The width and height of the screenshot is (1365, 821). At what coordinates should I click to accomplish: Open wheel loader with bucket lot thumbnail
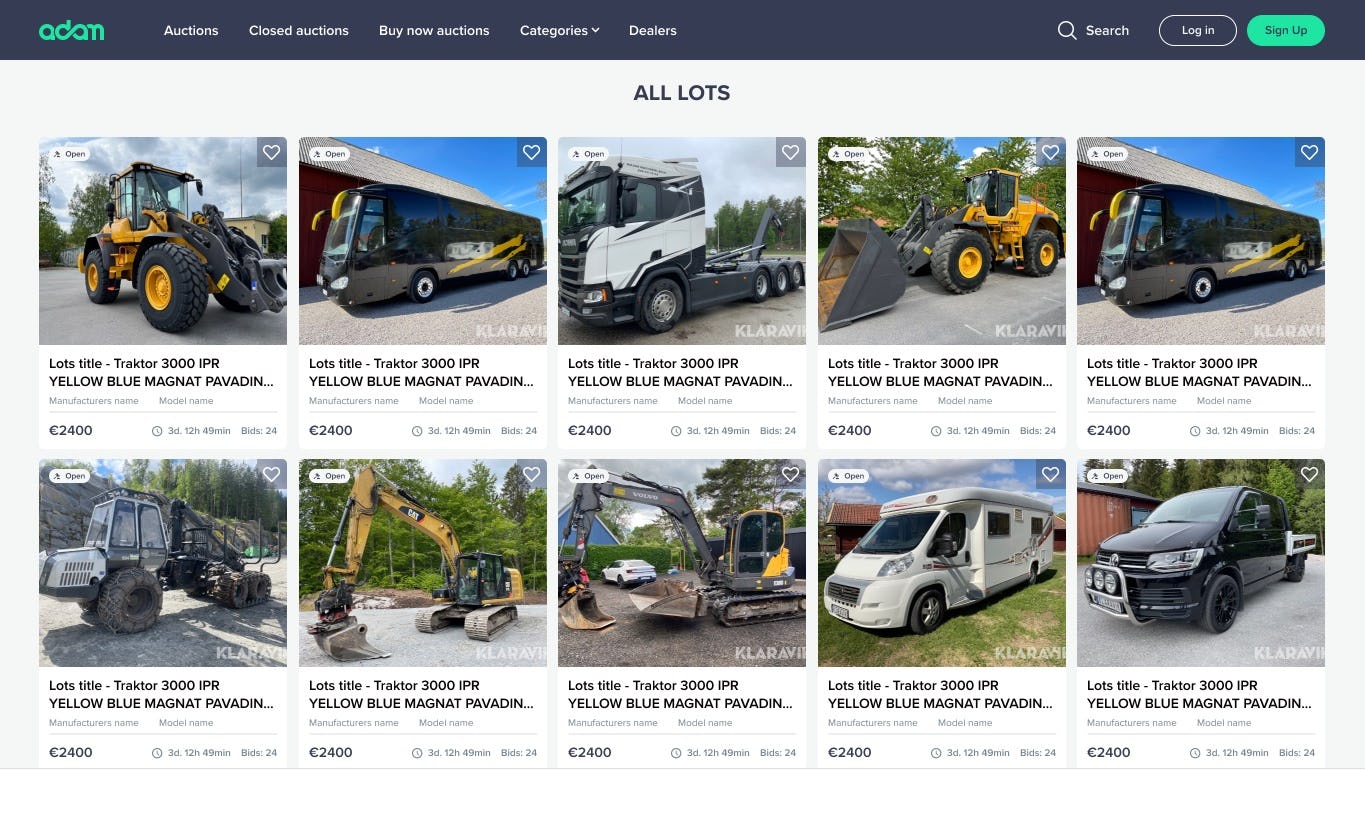942,241
